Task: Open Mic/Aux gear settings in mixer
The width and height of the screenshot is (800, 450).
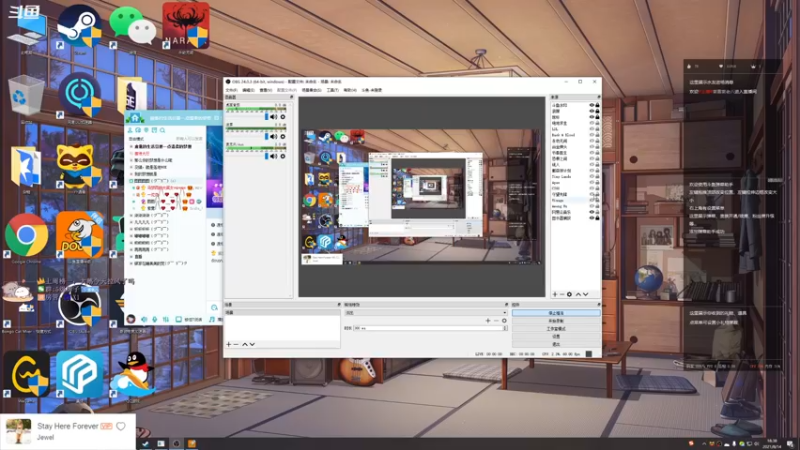Action: coord(283,156)
